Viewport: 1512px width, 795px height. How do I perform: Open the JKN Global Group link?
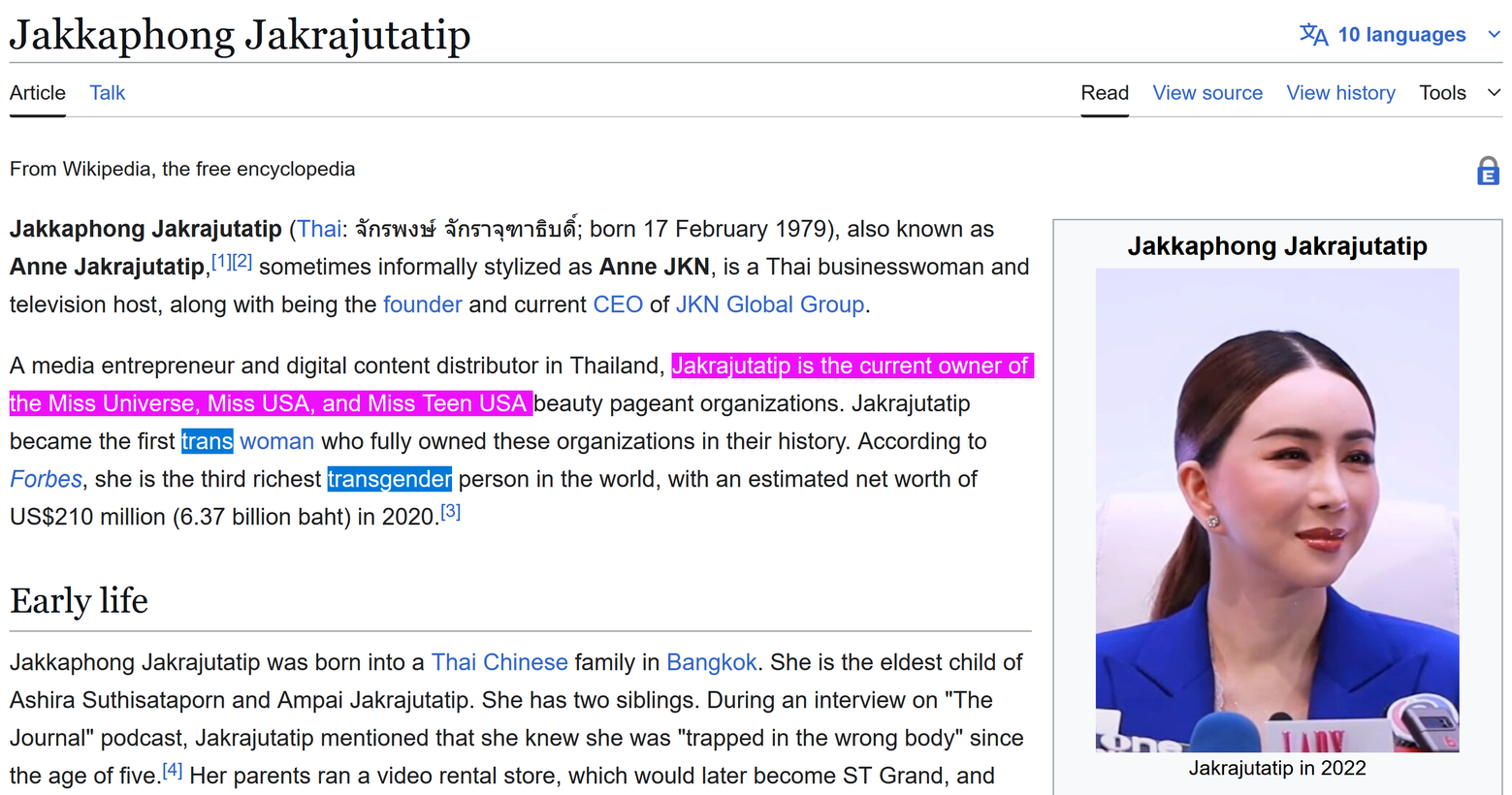(x=769, y=305)
